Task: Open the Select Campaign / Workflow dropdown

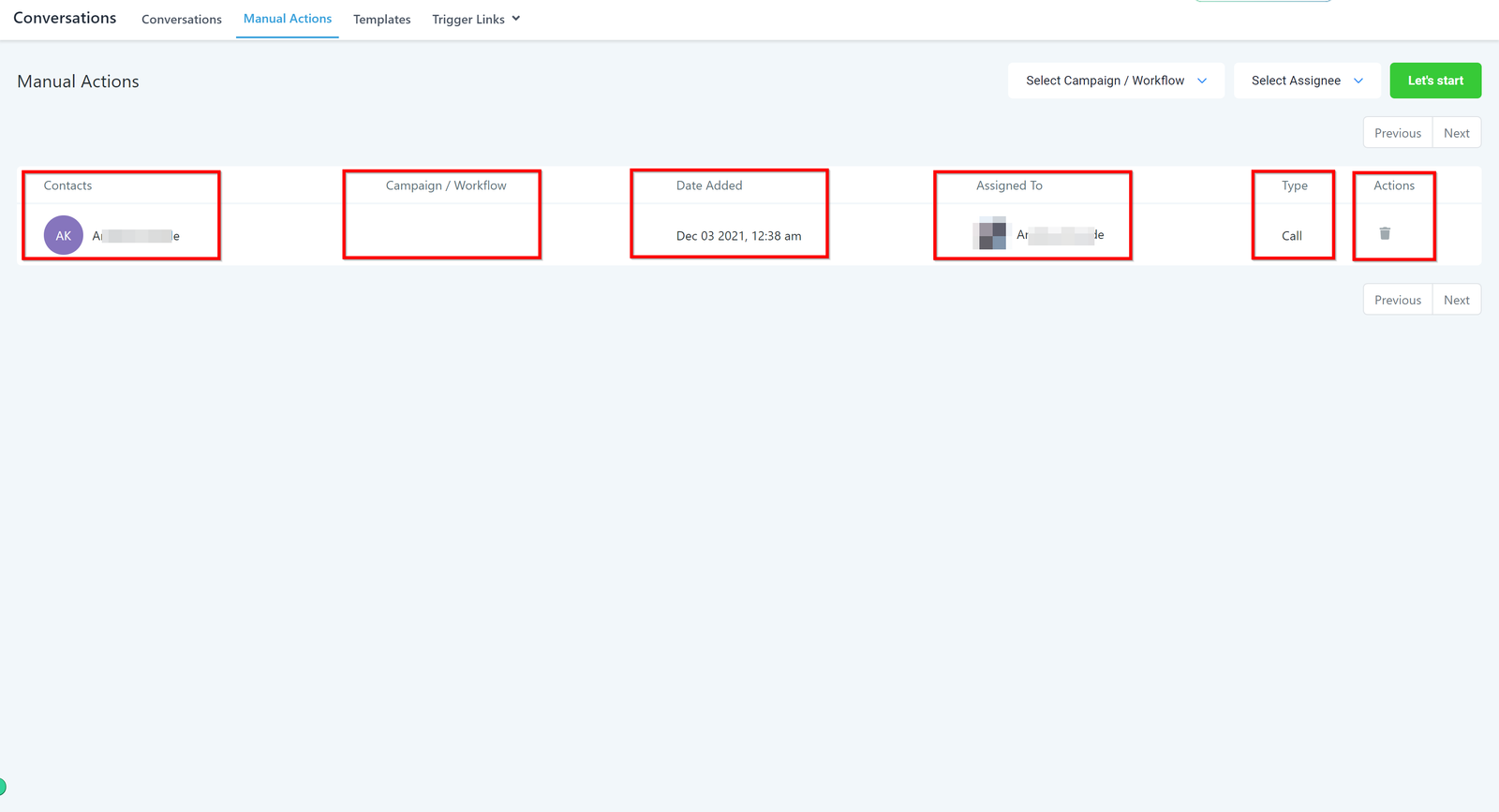Action: coord(1116,81)
